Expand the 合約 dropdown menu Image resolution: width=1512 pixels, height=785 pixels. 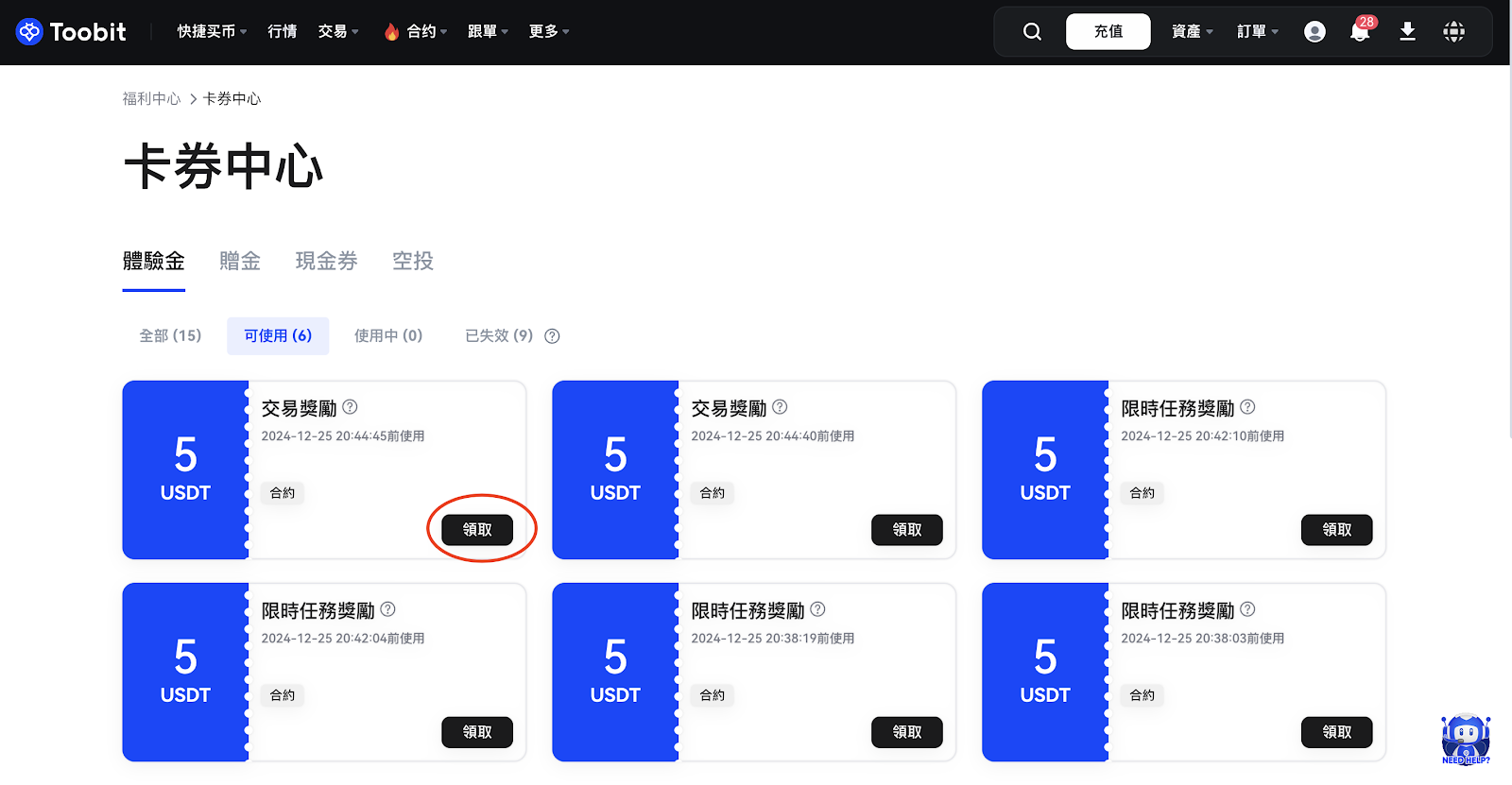coord(416,32)
